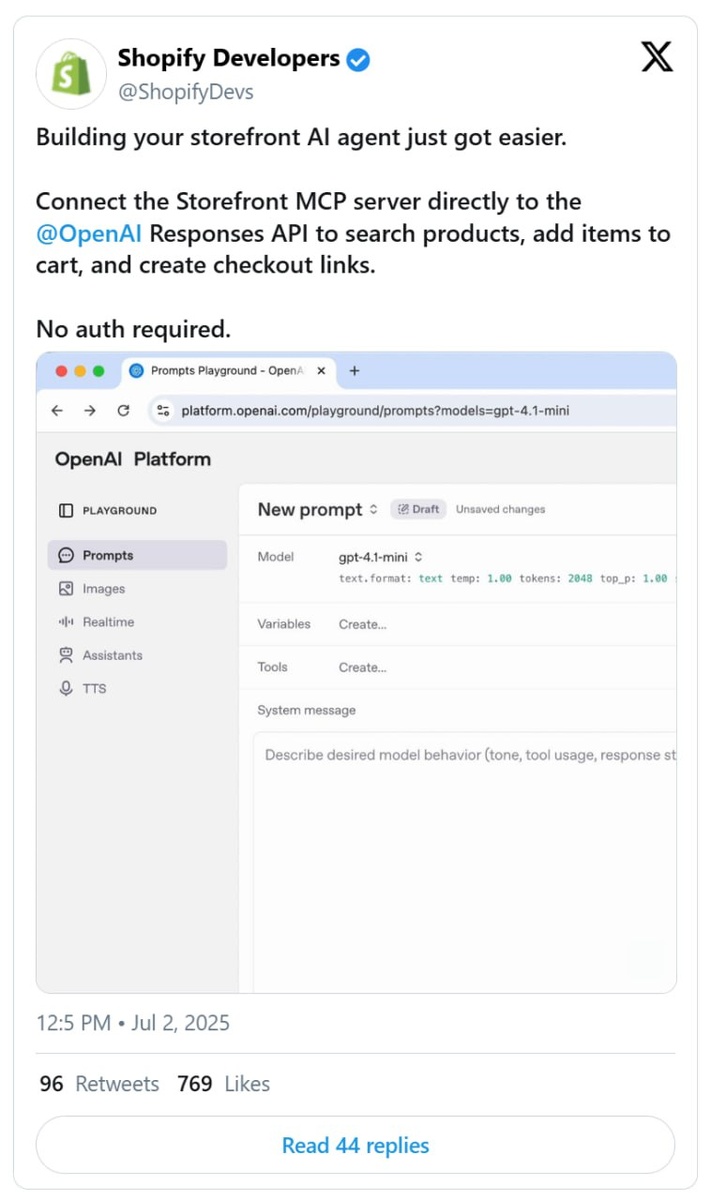
Task: Open the Shopify Developers profile avatar
Action: click(x=72, y=74)
